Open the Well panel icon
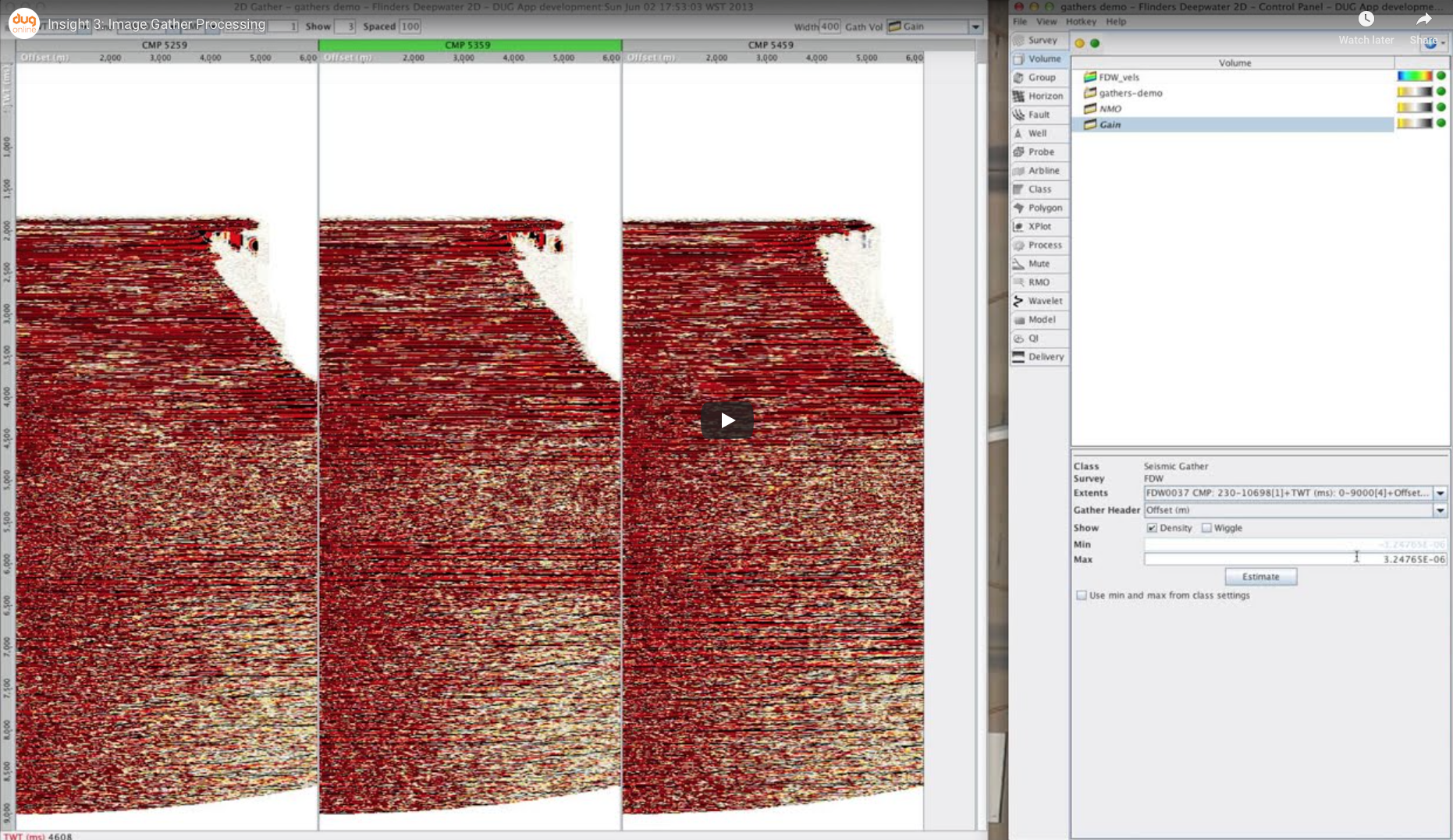 [1019, 133]
